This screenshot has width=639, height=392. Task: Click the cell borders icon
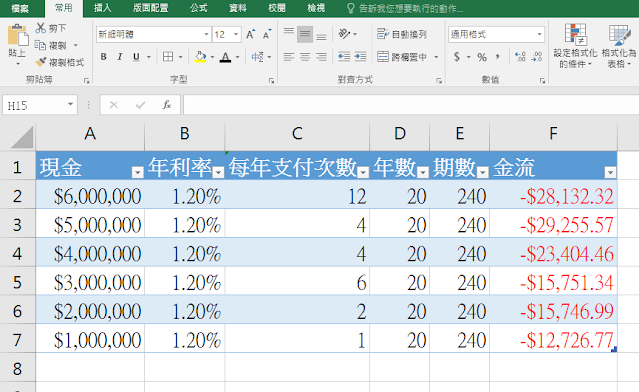pos(168,57)
